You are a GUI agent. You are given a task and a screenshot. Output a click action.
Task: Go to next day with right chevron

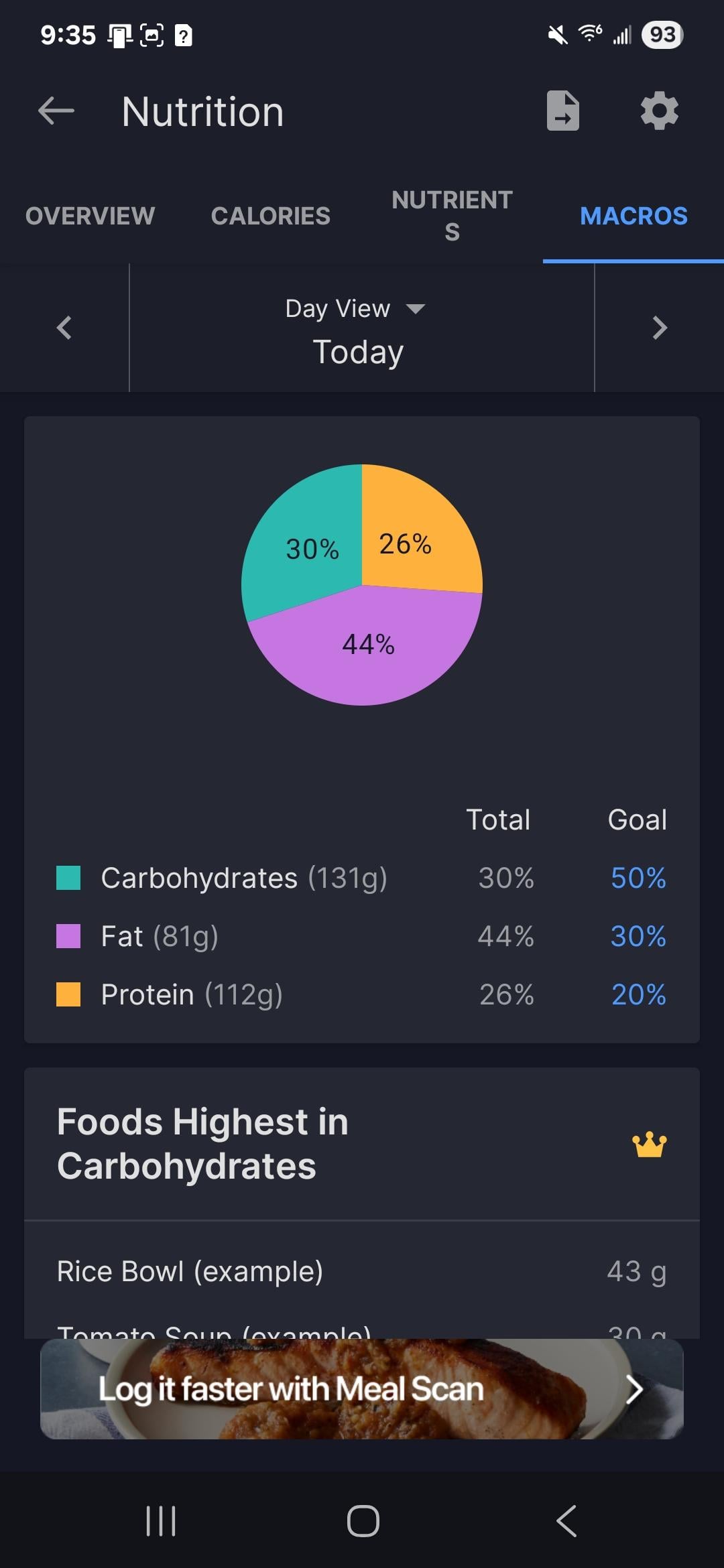[660, 328]
